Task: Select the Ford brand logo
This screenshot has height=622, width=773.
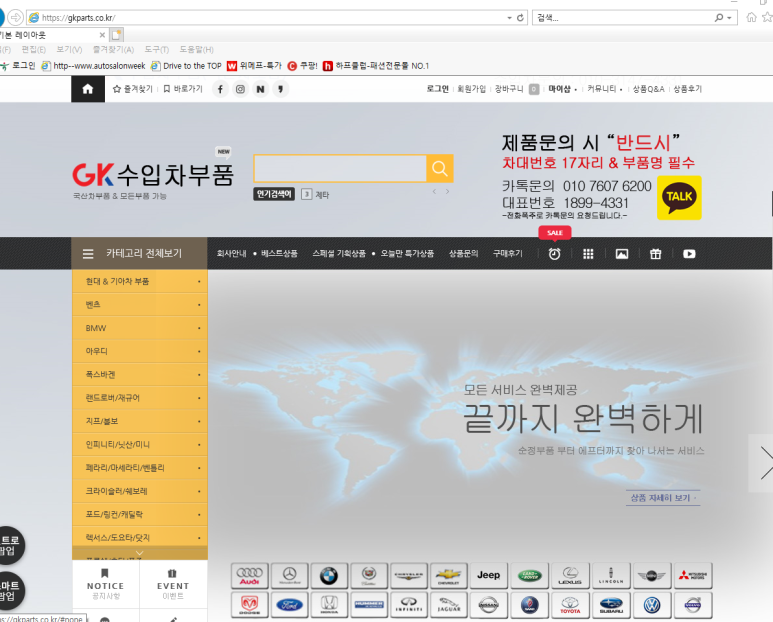Action: [289, 605]
